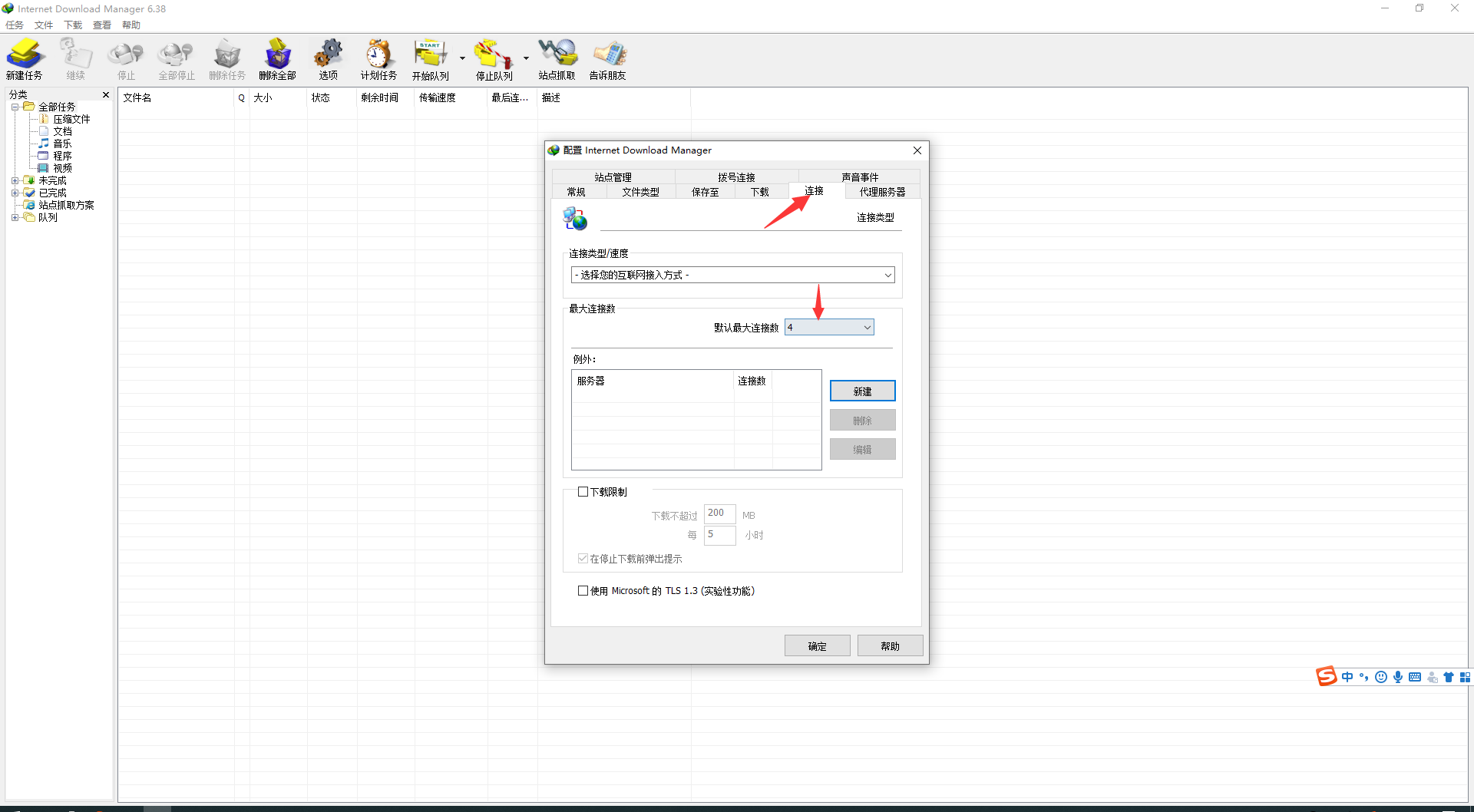Select the 视频 video category
The image size is (1474, 812).
point(62,168)
